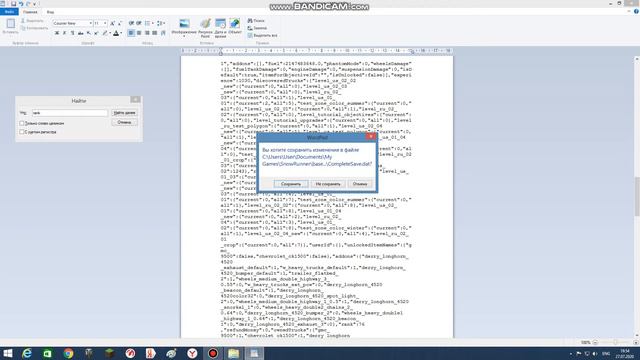Click the font color A icon

tap(116, 33)
